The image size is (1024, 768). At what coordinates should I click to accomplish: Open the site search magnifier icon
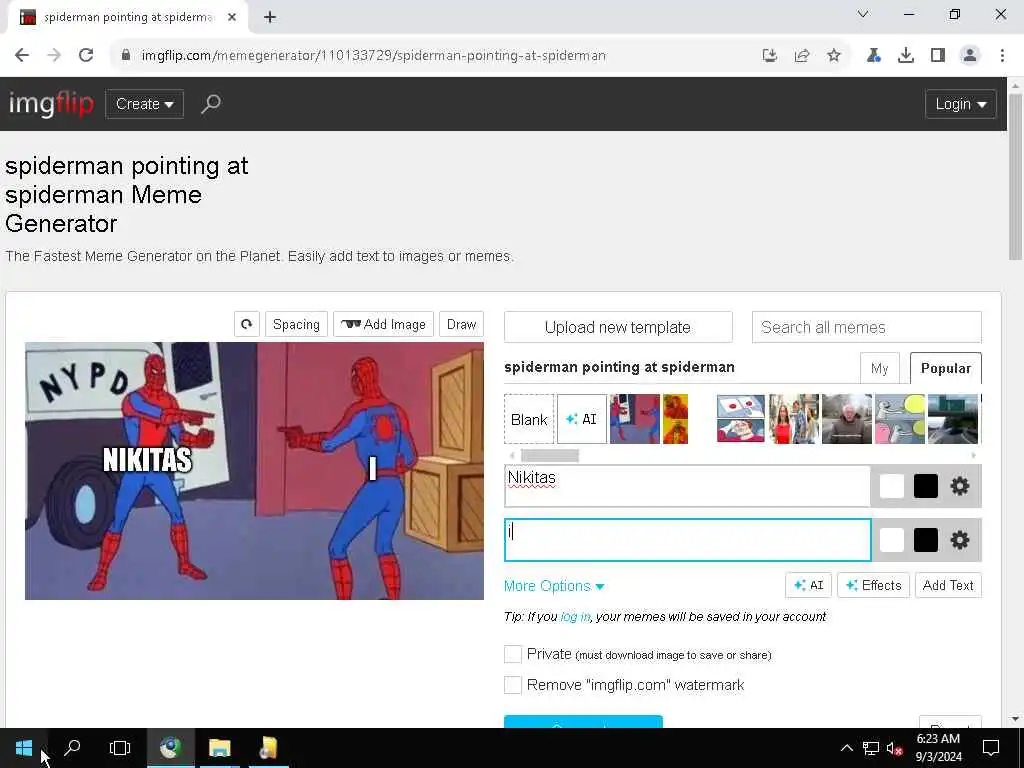[210, 104]
